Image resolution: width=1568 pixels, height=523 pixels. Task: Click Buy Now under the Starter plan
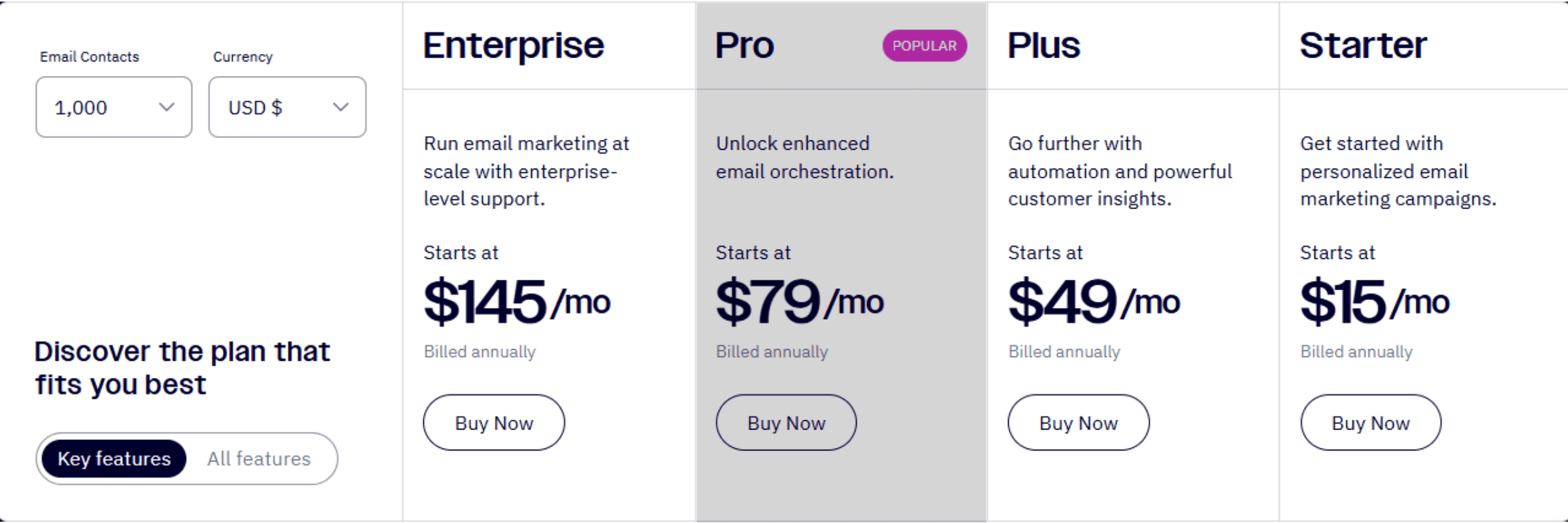click(1370, 422)
